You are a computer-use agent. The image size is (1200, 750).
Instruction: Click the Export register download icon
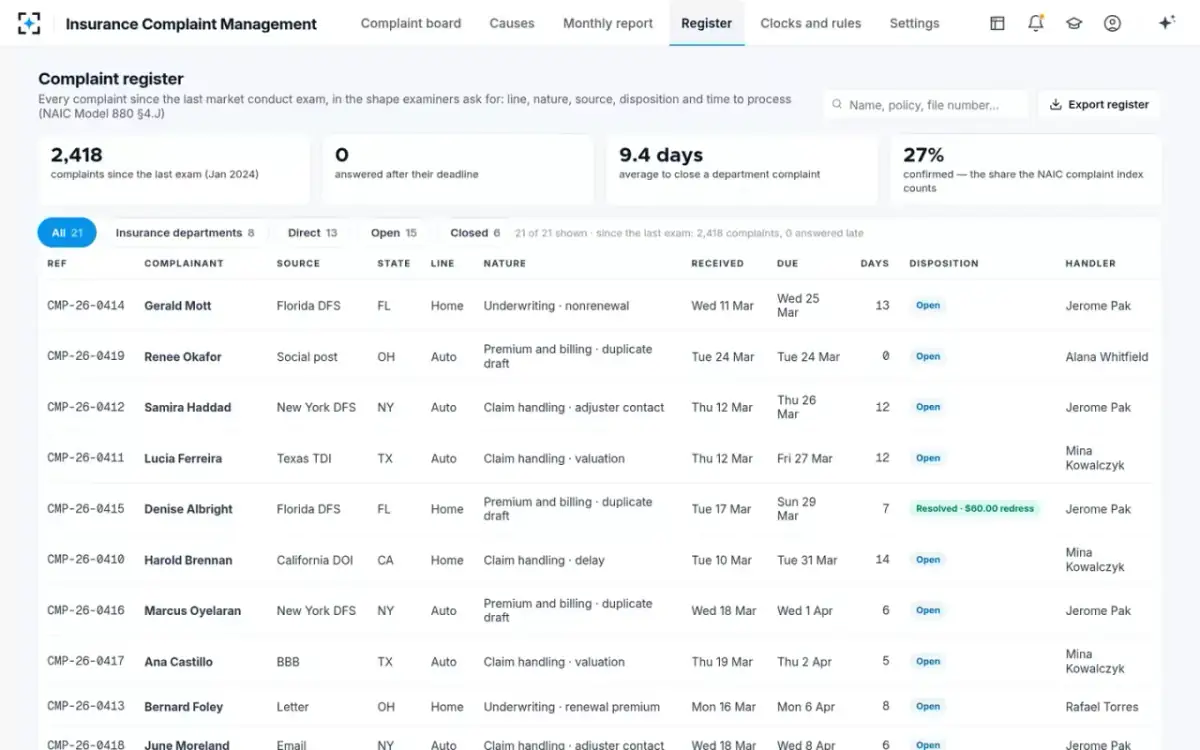[x=1055, y=105]
